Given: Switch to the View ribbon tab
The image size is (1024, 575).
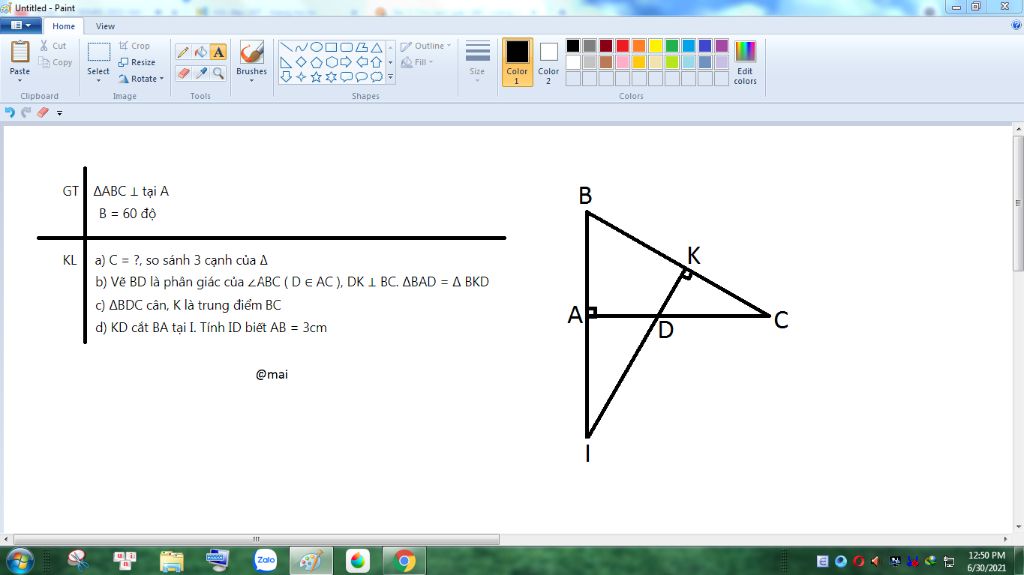Looking at the screenshot, I should click(105, 26).
